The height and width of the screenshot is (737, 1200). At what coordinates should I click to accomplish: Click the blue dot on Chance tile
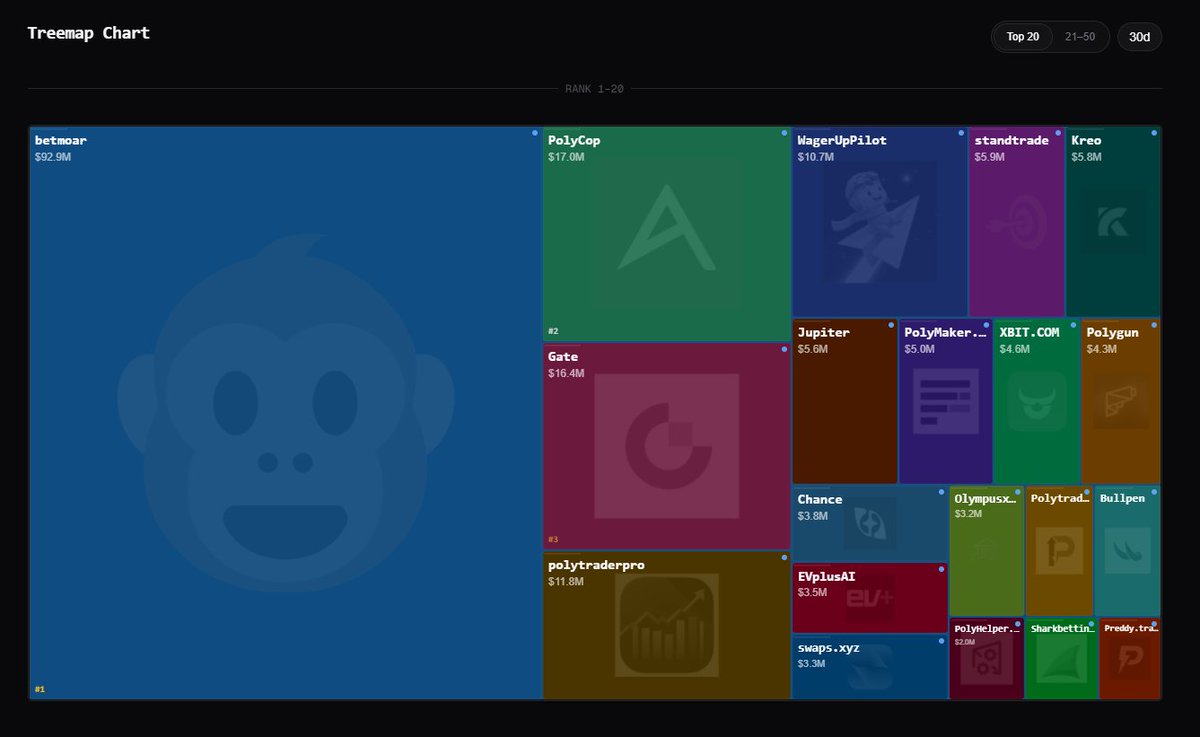pyautogui.click(x=941, y=492)
